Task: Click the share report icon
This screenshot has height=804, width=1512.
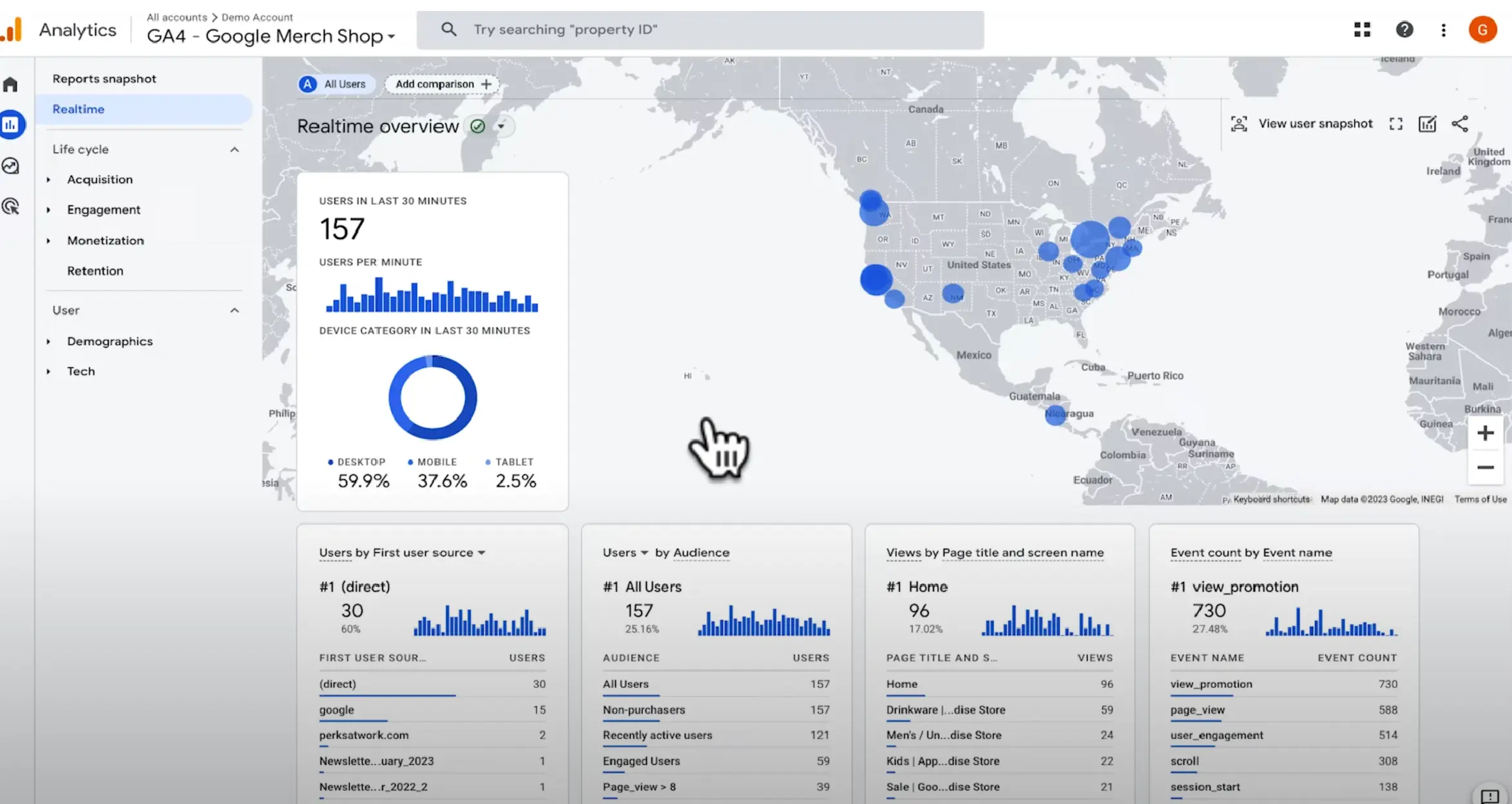Action: (1460, 124)
